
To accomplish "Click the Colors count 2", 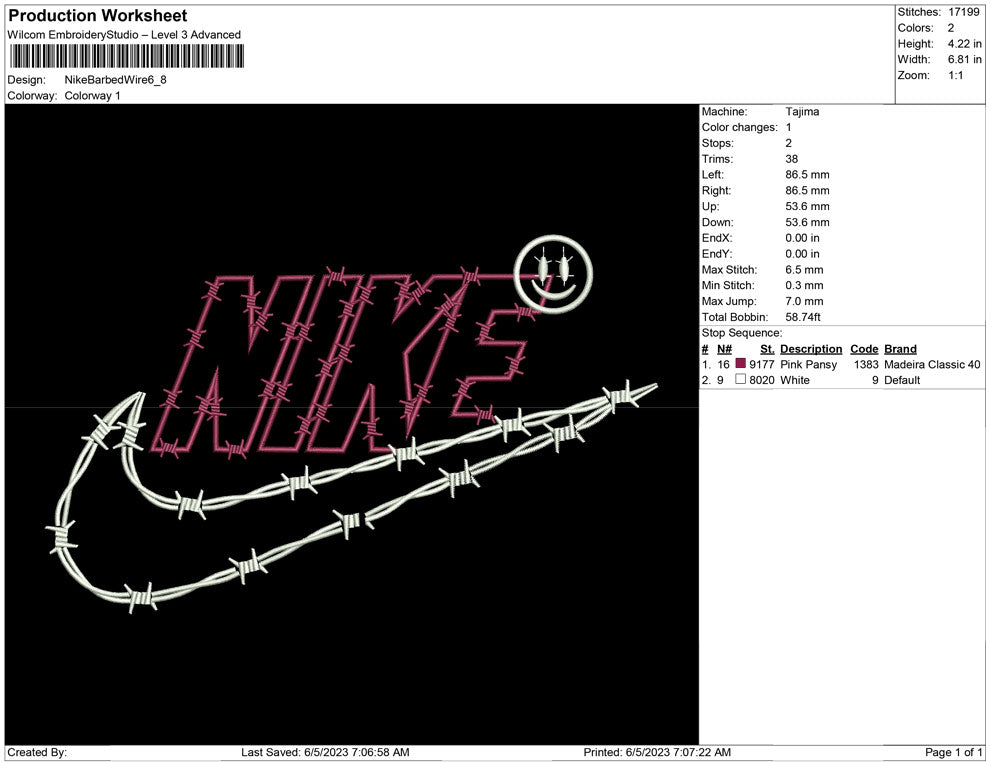I will tap(951, 28).
